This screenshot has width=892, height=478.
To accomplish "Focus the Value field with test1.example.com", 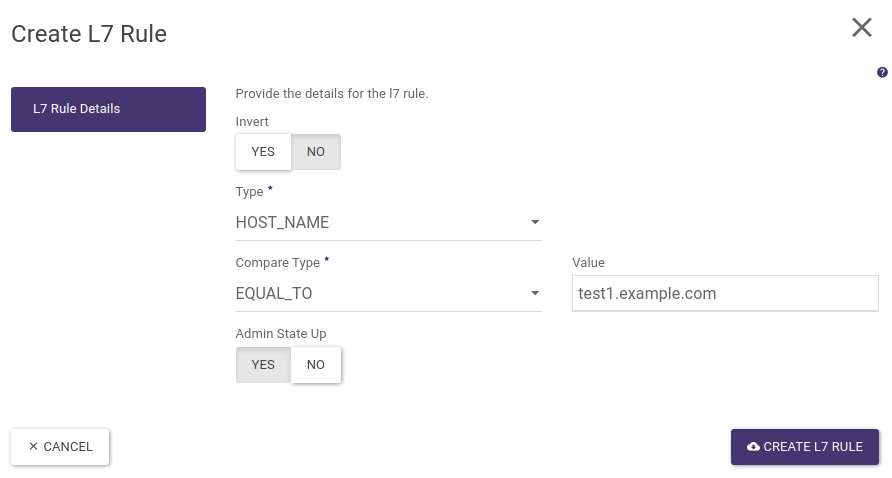I will pos(725,294).
